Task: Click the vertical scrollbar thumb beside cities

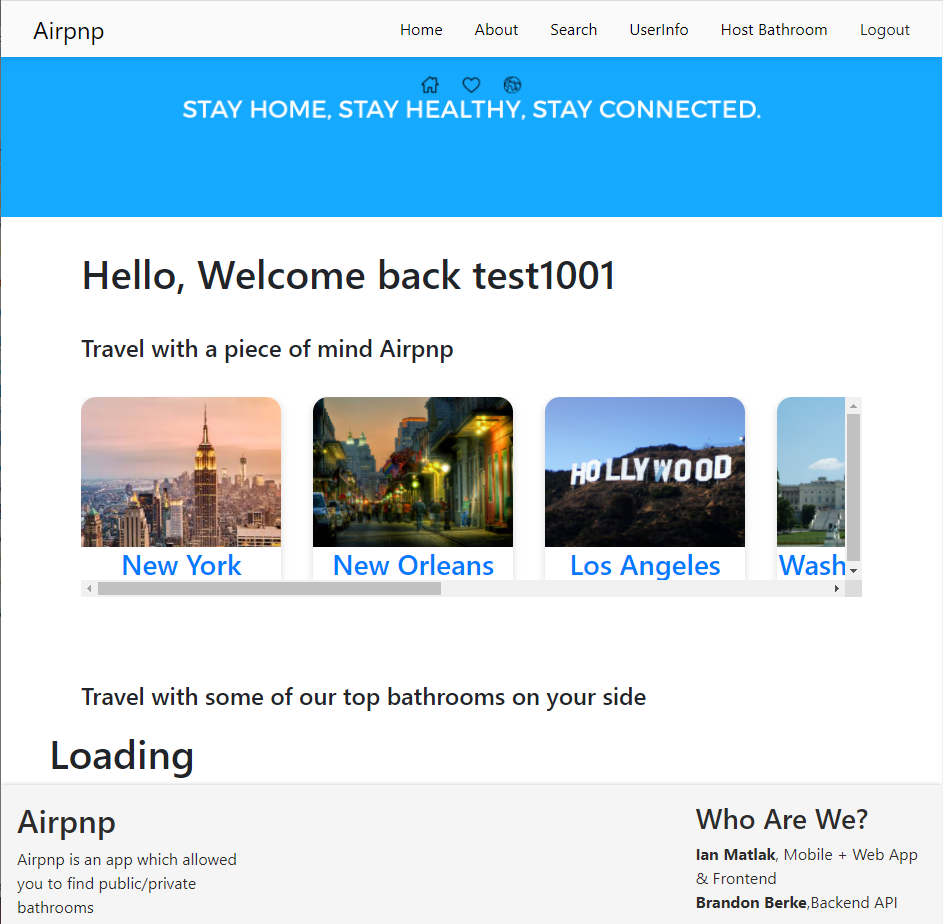Action: point(853,487)
